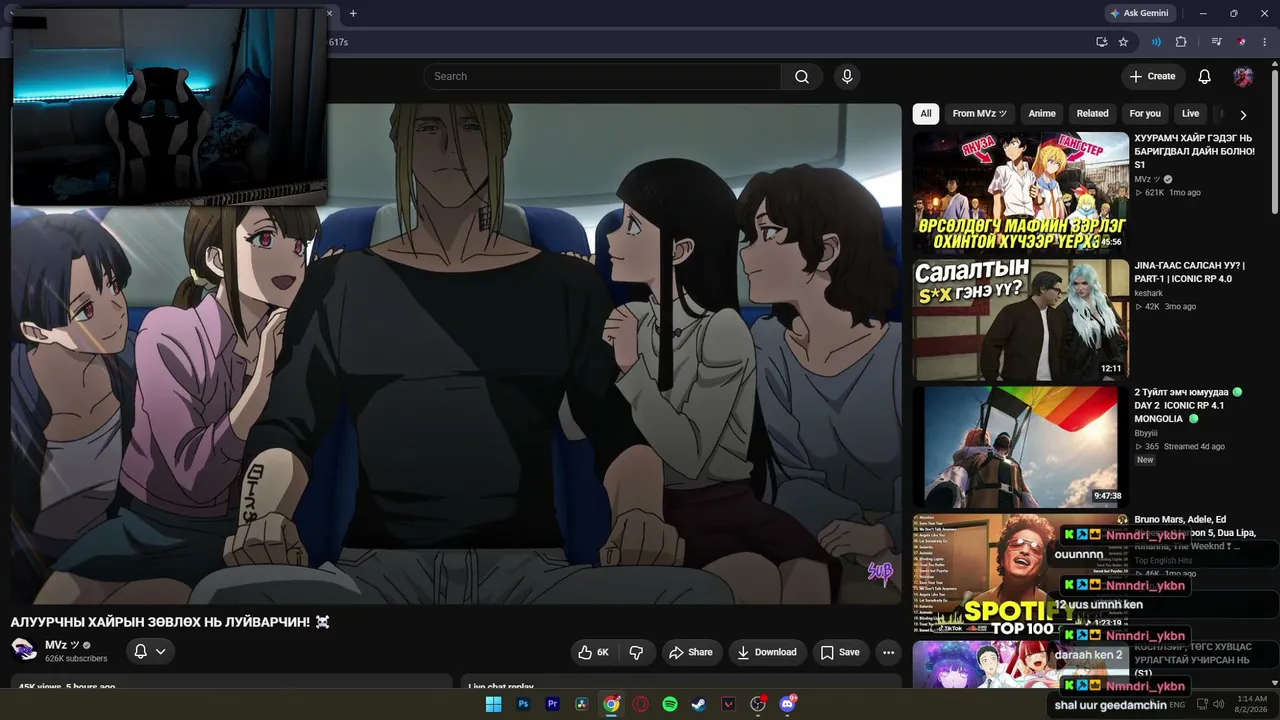Image resolution: width=1280 pixels, height=720 pixels.
Task: Show more filter chips with the arrow
Action: coord(1243,114)
